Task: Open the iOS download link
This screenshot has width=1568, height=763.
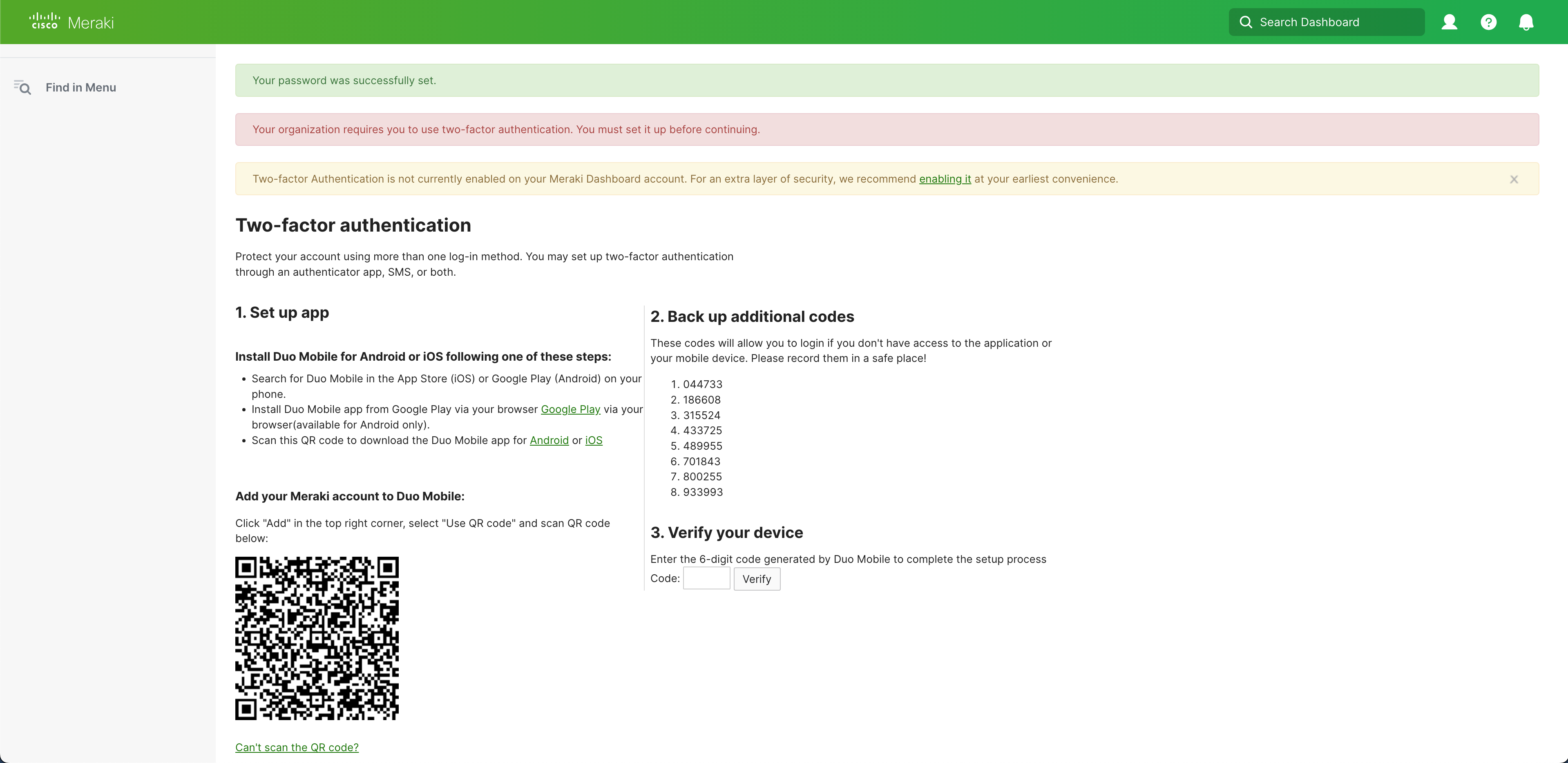Action: 594,440
